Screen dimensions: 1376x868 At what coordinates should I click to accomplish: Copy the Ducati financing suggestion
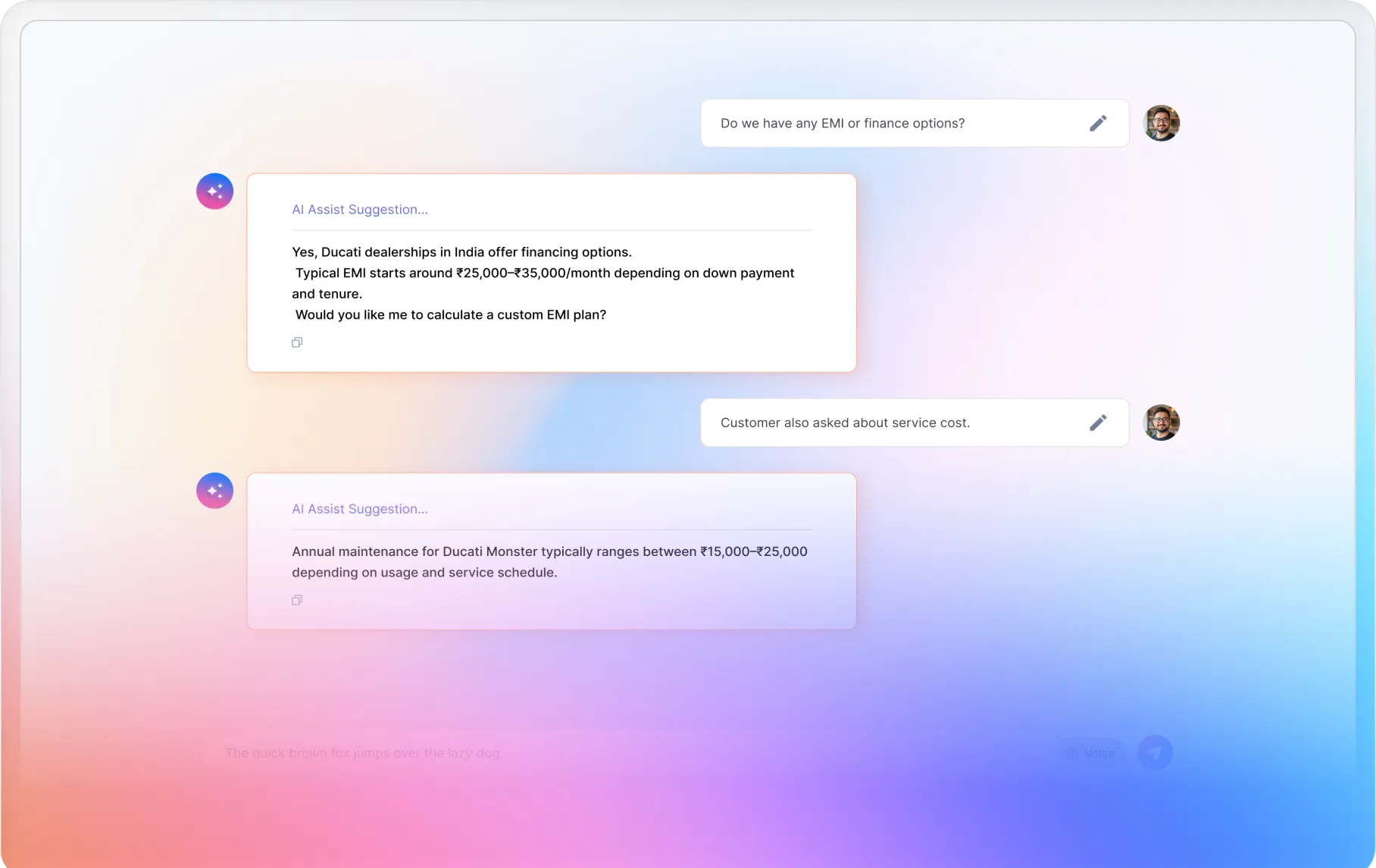[297, 342]
